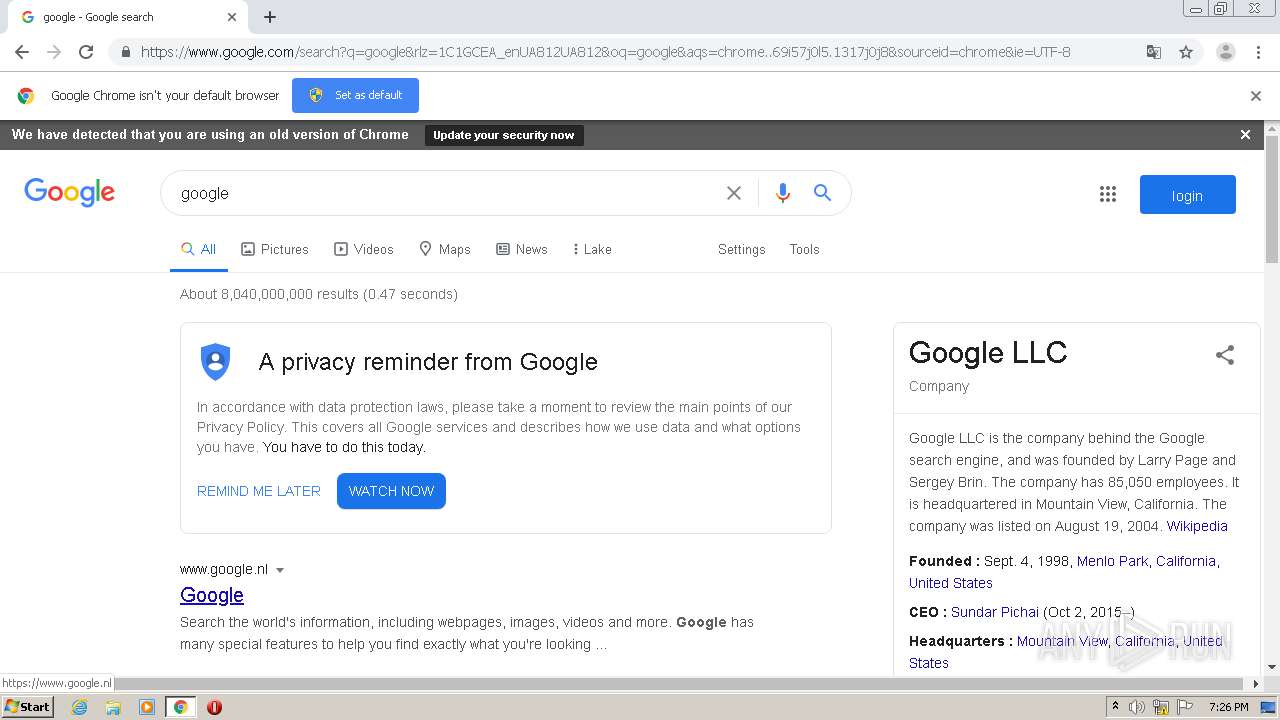This screenshot has height=720, width=1280.
Task: Click the network tray icon
Action: pyautogui.click(x=1161, y=707)
